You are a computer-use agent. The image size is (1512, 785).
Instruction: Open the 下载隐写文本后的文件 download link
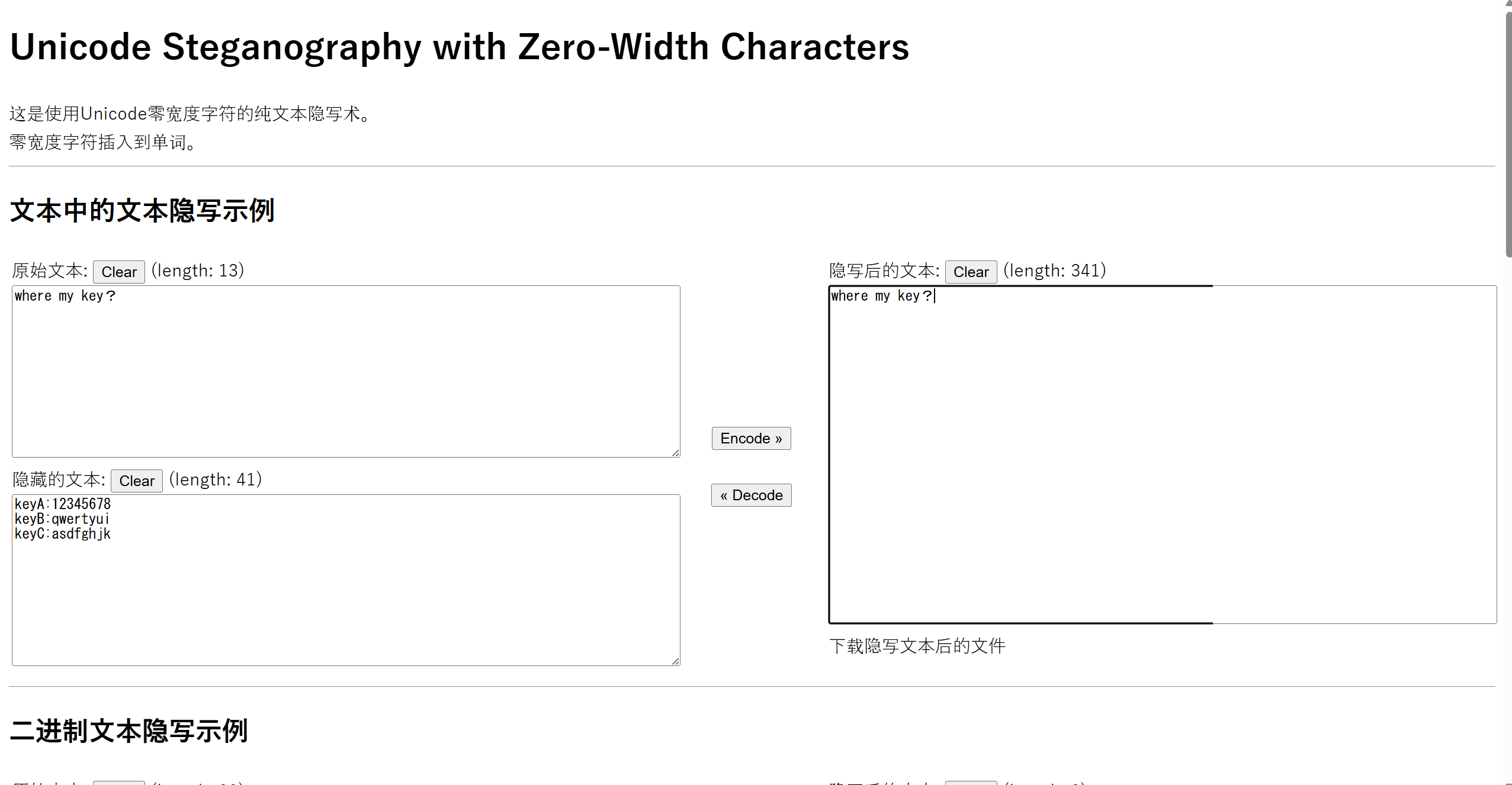coord(917,646)
